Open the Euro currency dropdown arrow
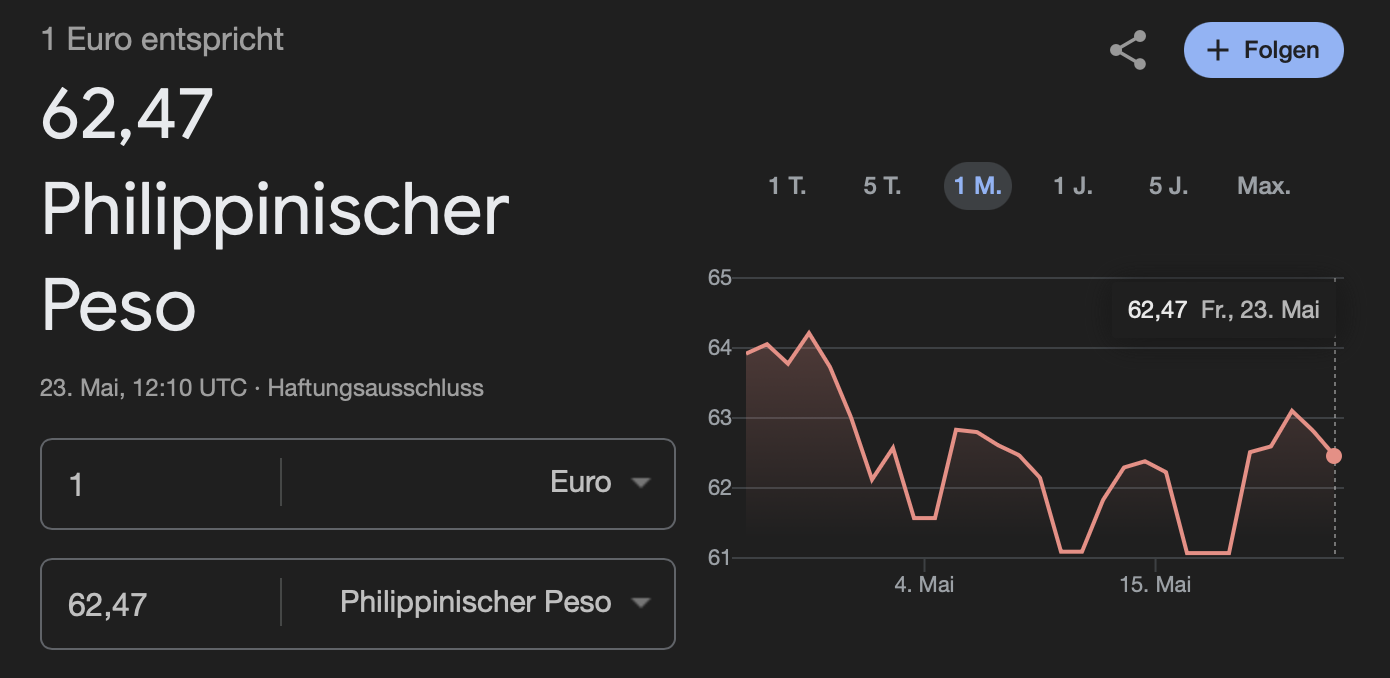This screenshot has width=1390, height=678. [x=641, y=483]
